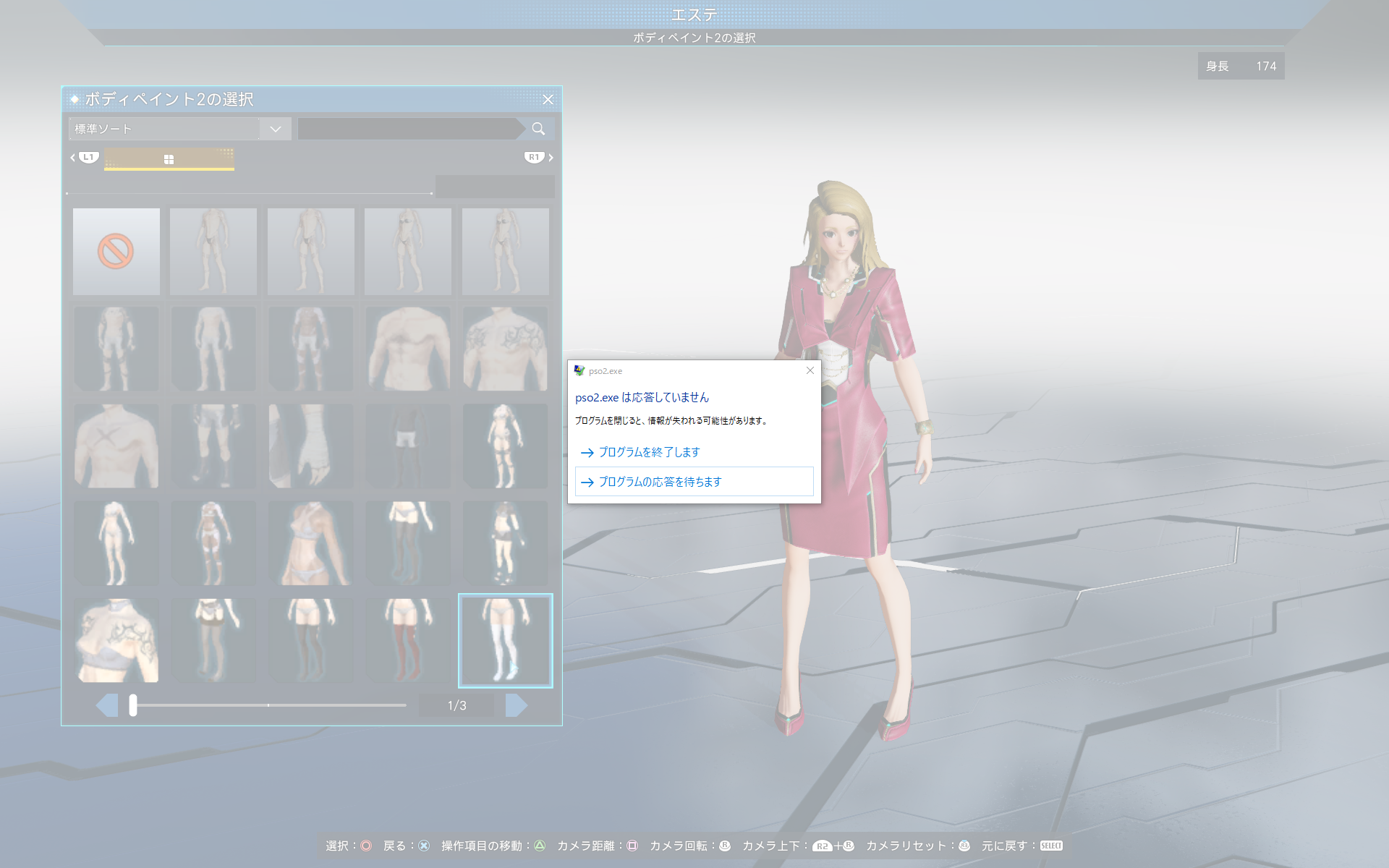Click the grid category tab icon

(169, 159)
